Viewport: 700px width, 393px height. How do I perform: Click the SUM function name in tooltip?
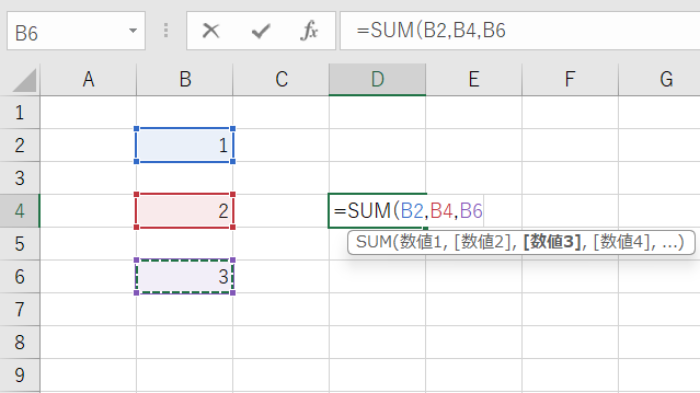click(x=374, y=242)
